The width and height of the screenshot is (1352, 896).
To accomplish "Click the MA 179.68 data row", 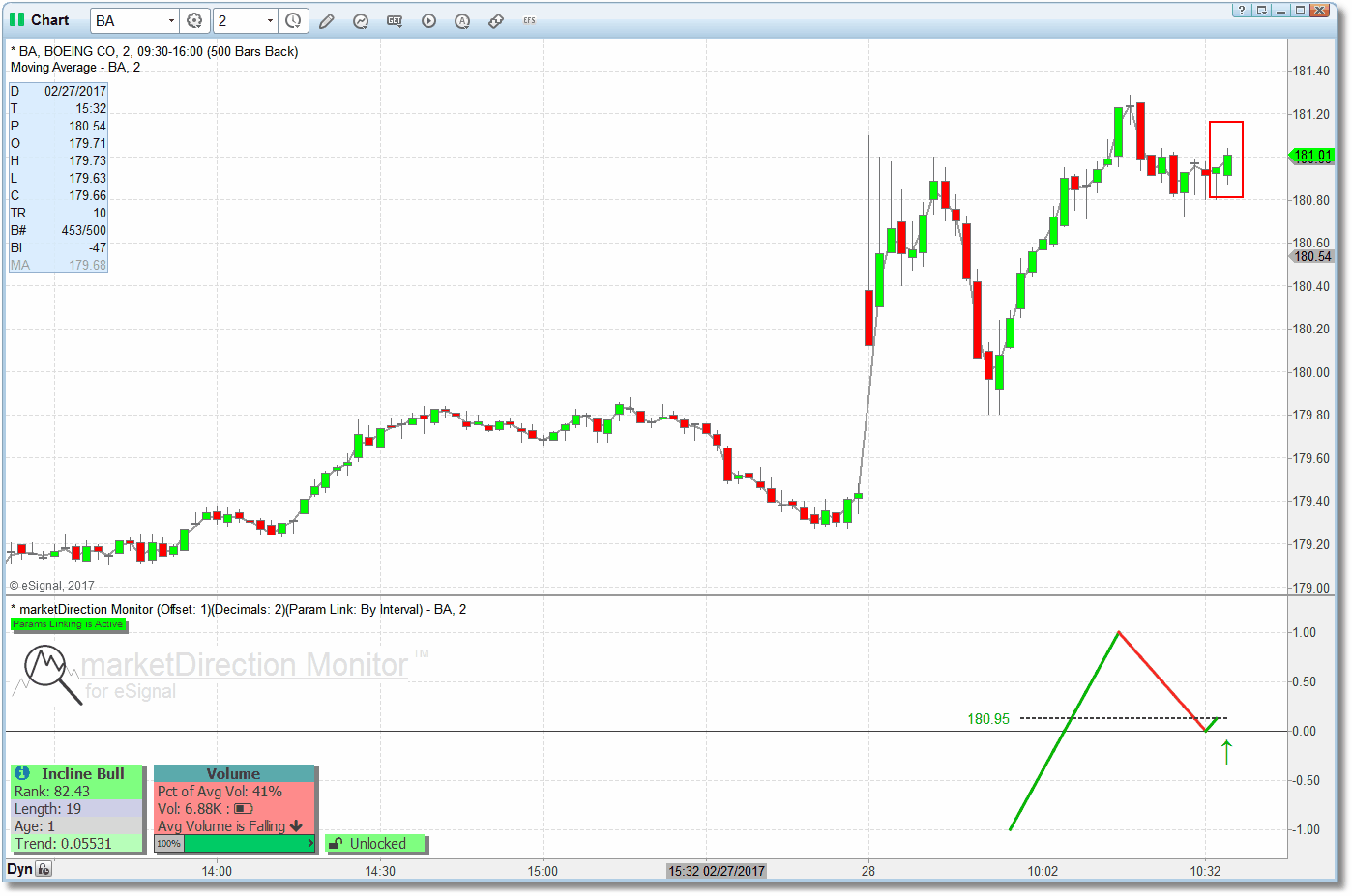I will click(x=58, y=265).
